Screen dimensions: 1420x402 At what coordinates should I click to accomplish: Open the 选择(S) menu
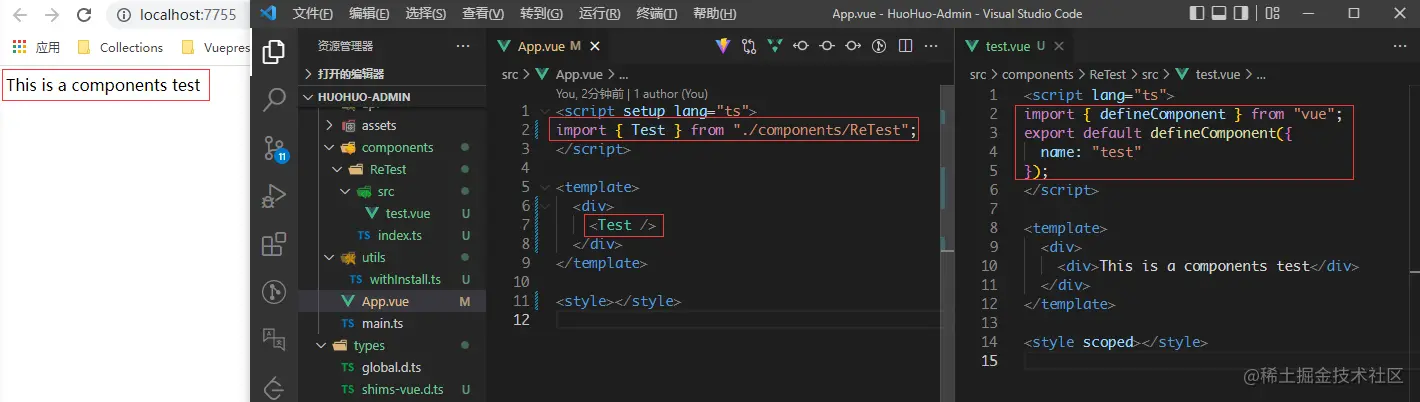pyautogui.click(x=427, y=14)
